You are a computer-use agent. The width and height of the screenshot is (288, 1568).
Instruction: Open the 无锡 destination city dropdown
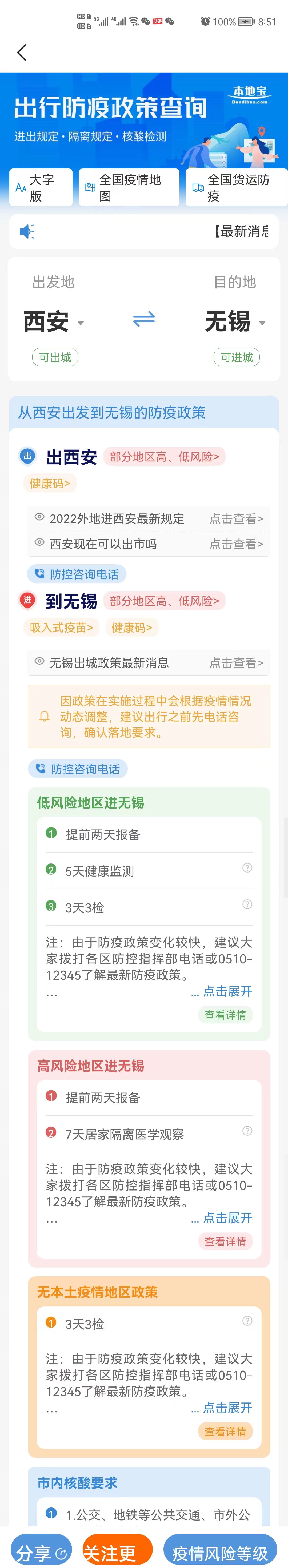click(235, 321)
